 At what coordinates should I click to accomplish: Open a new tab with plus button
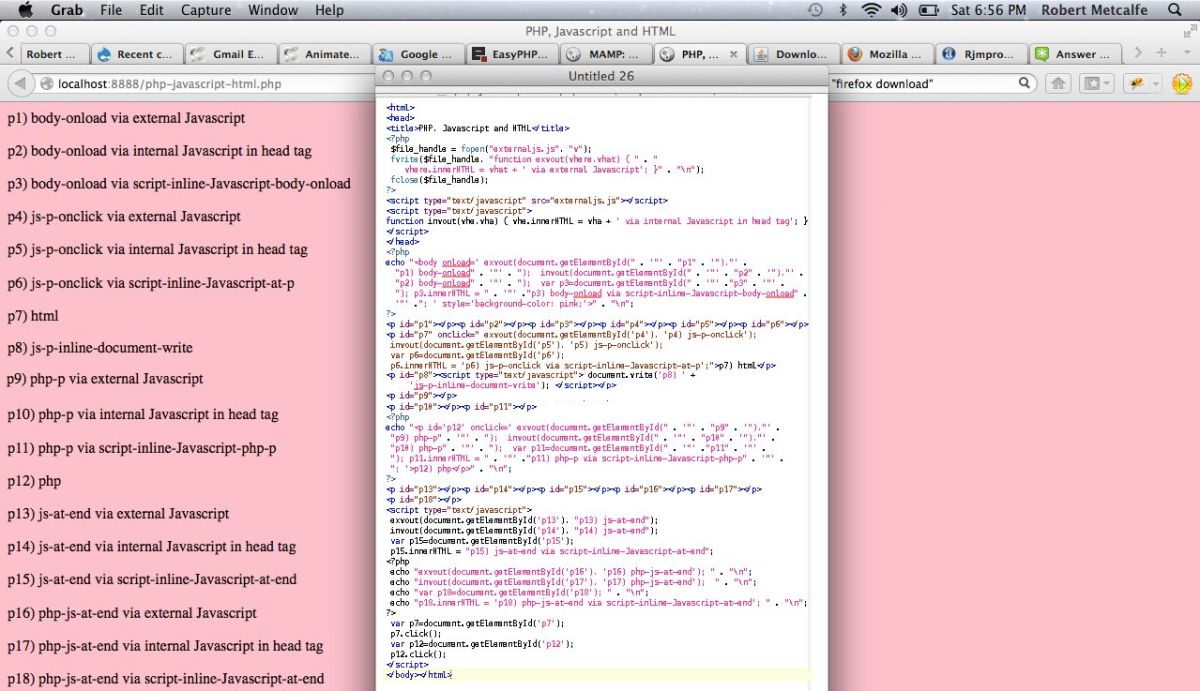[1161, 53]
